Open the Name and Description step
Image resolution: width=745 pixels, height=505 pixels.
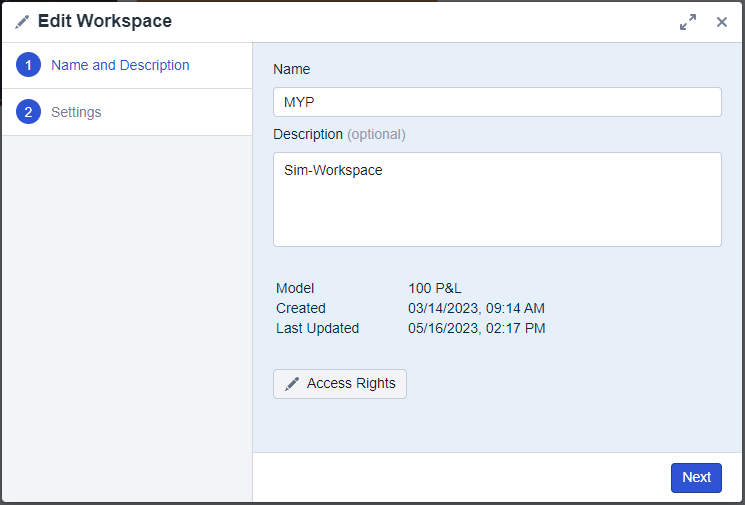click(x=120, y=66)
